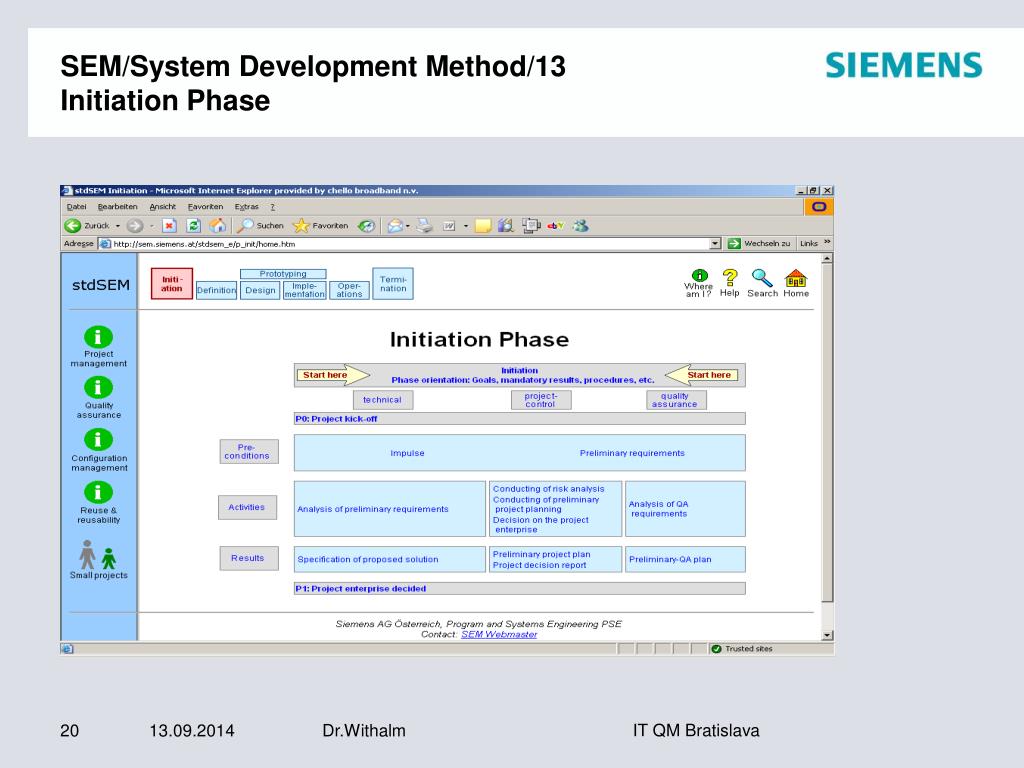
Task: Click the overlapping screens icon in the toolbar
Action: click(531, 226)
